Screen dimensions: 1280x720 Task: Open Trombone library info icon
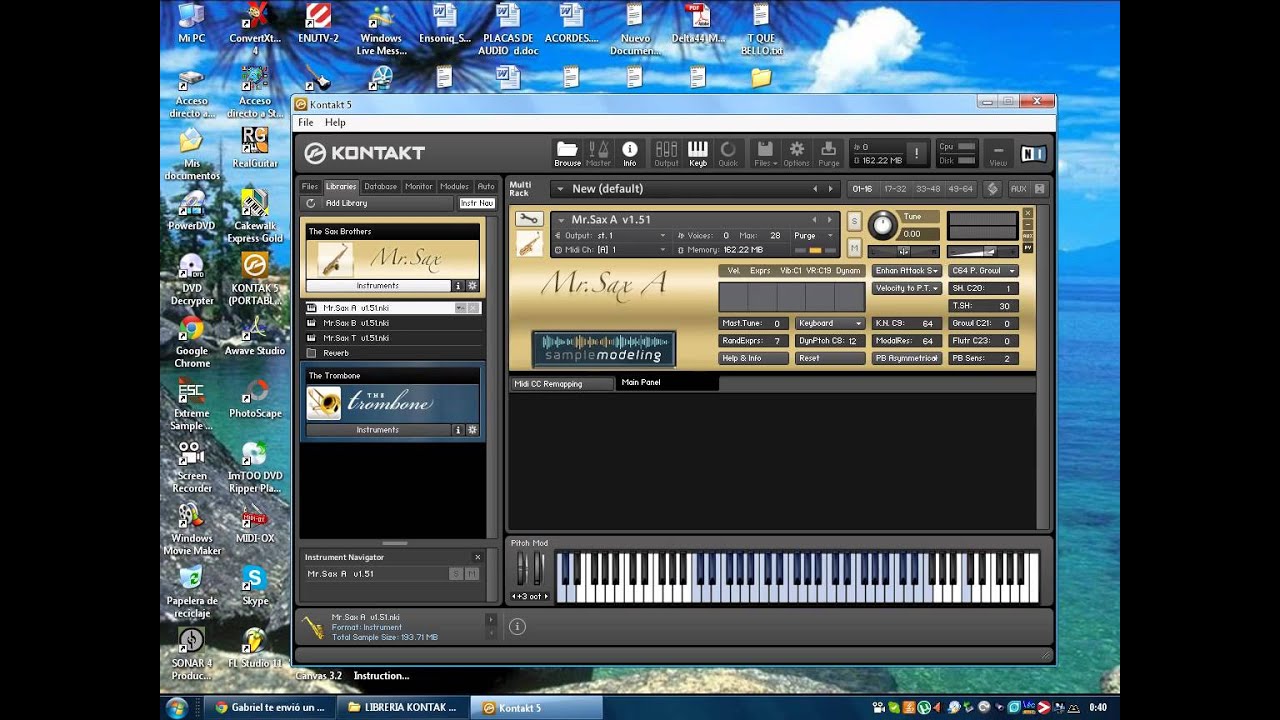point(459,430)
